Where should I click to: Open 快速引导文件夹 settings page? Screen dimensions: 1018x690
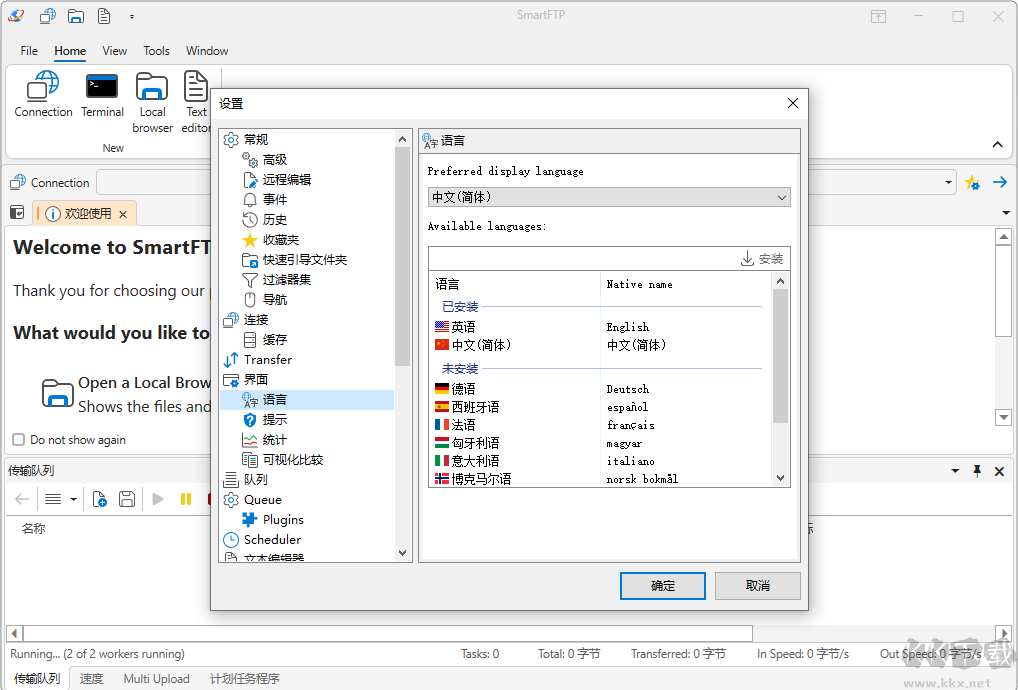(x=304, y=260)
